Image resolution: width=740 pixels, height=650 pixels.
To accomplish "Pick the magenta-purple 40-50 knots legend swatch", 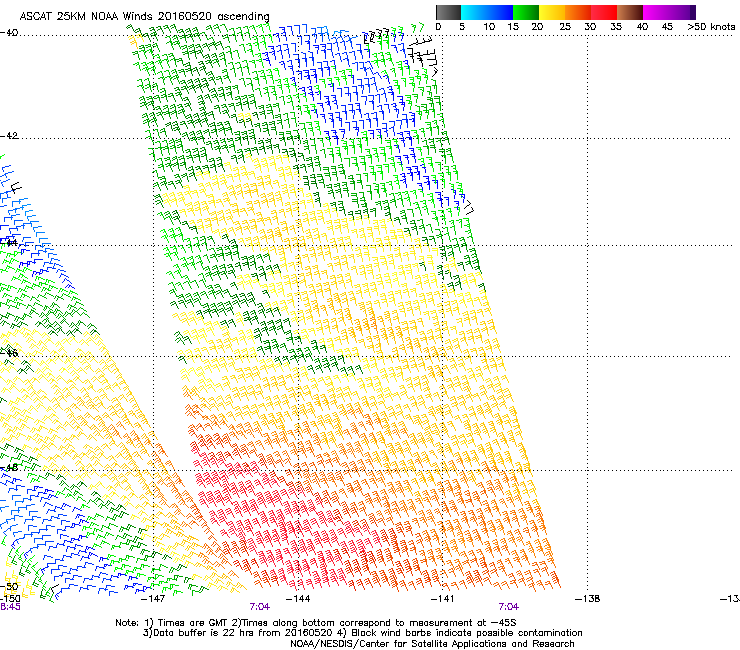I will click(669, 12).
